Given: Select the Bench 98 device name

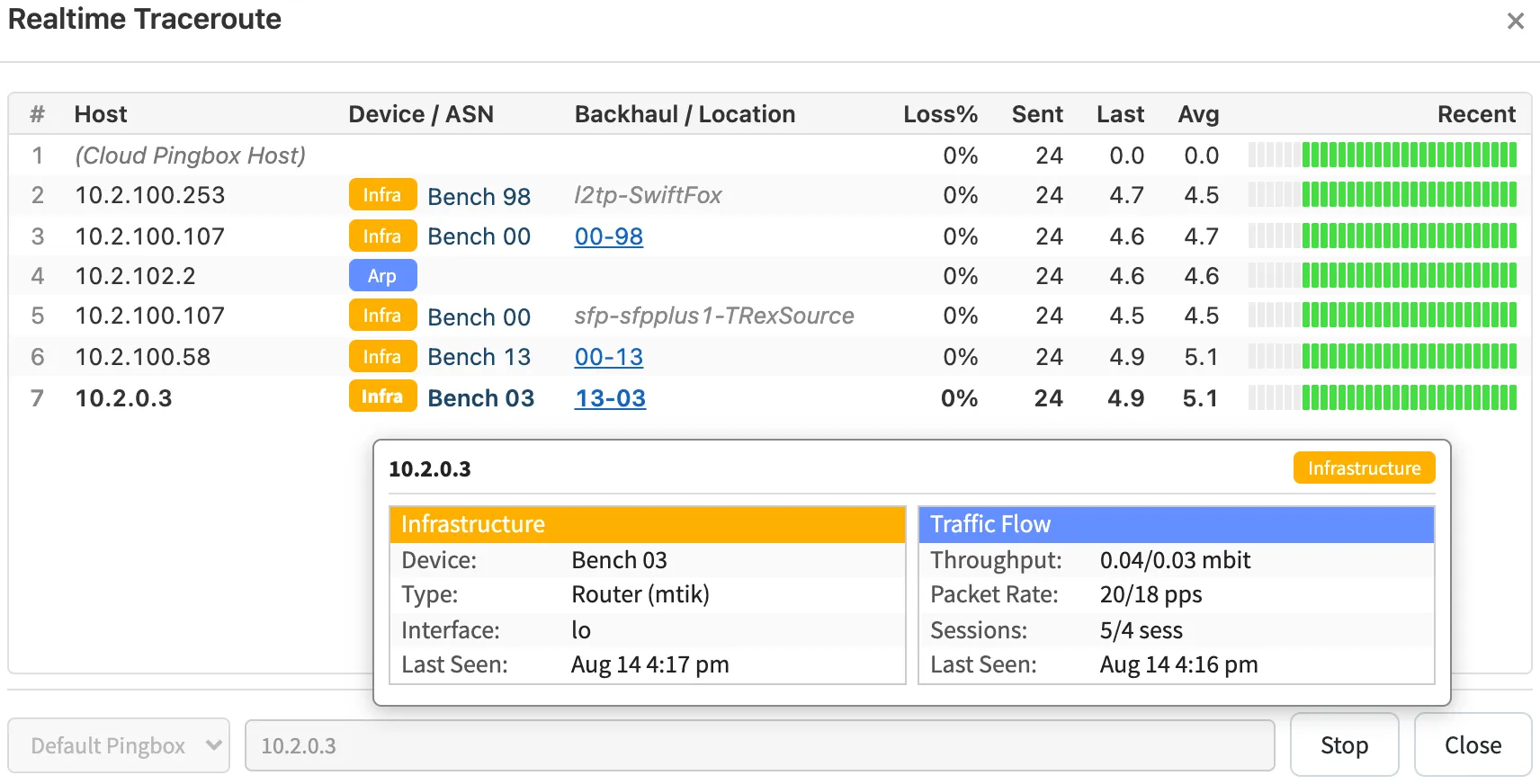Looking at the screenshot, I should click(479, 196).
